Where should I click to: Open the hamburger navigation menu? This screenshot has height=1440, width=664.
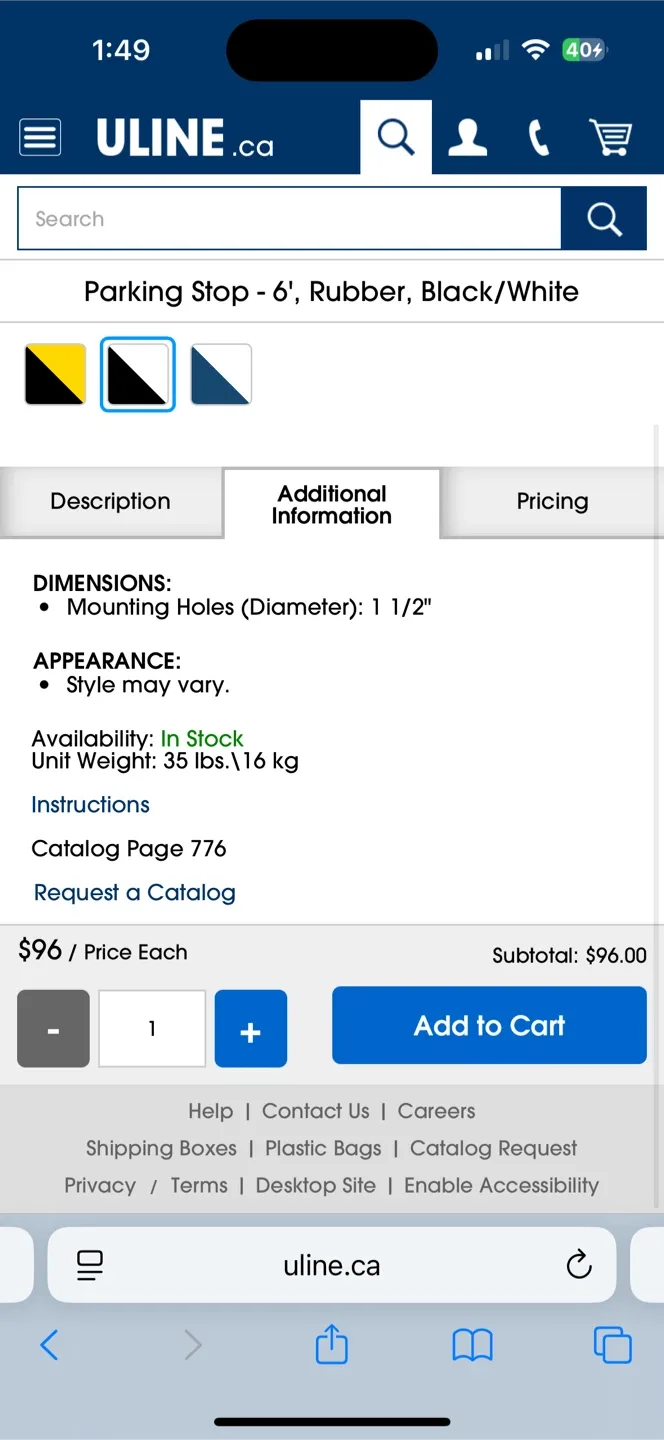coord(40,137)
